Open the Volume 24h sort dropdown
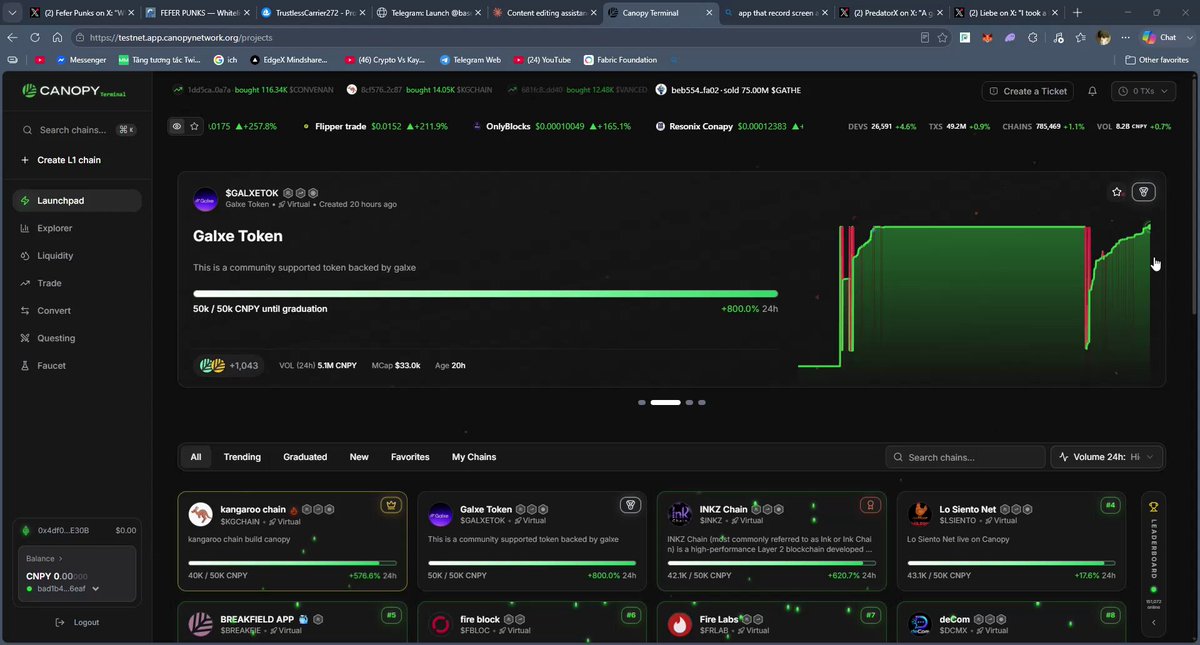The width and height of the screenshot is (1200, 645). point(1107,457)
